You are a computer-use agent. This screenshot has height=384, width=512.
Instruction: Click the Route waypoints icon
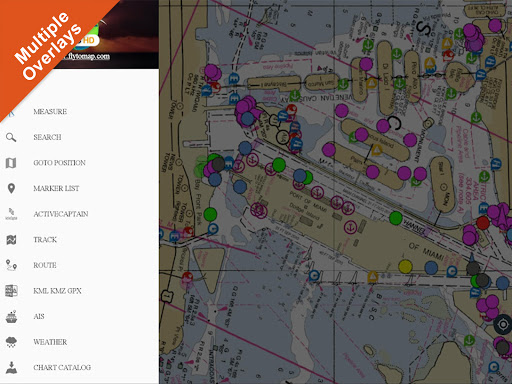(x=11, y=265)
